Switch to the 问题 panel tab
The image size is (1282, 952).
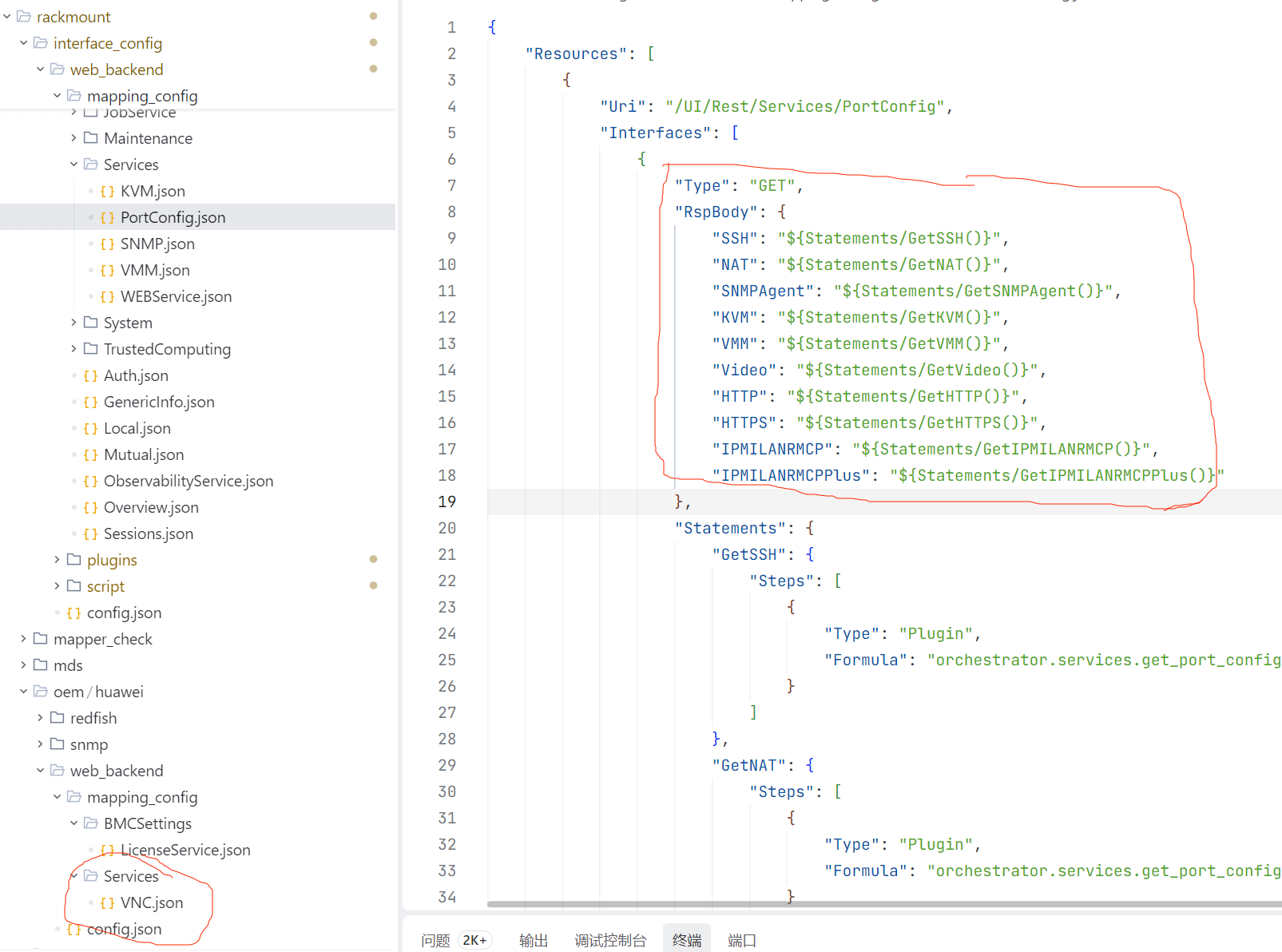[x=435, y=940]
